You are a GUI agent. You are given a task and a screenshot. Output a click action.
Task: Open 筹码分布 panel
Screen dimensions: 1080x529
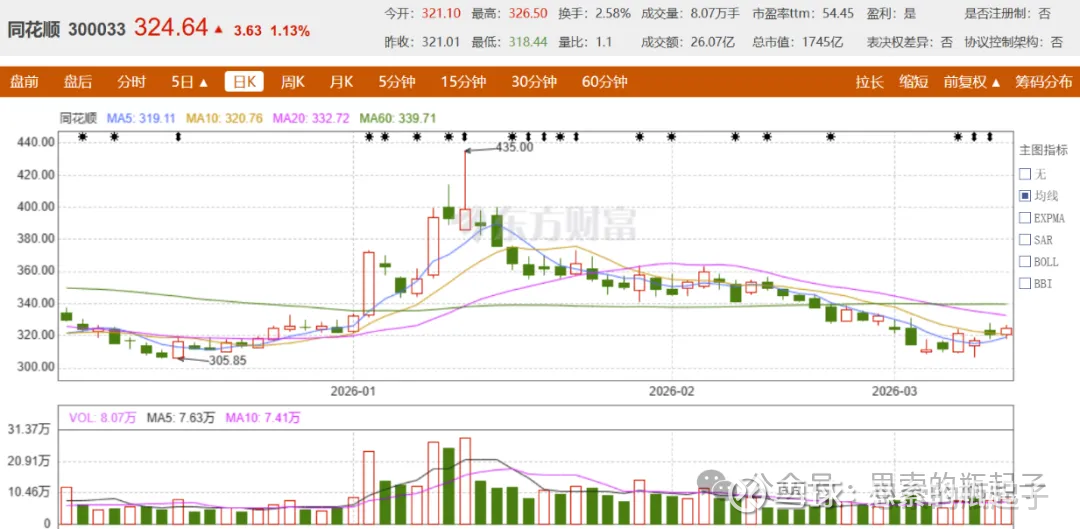pyautogui.click(x=1043, y=83)
